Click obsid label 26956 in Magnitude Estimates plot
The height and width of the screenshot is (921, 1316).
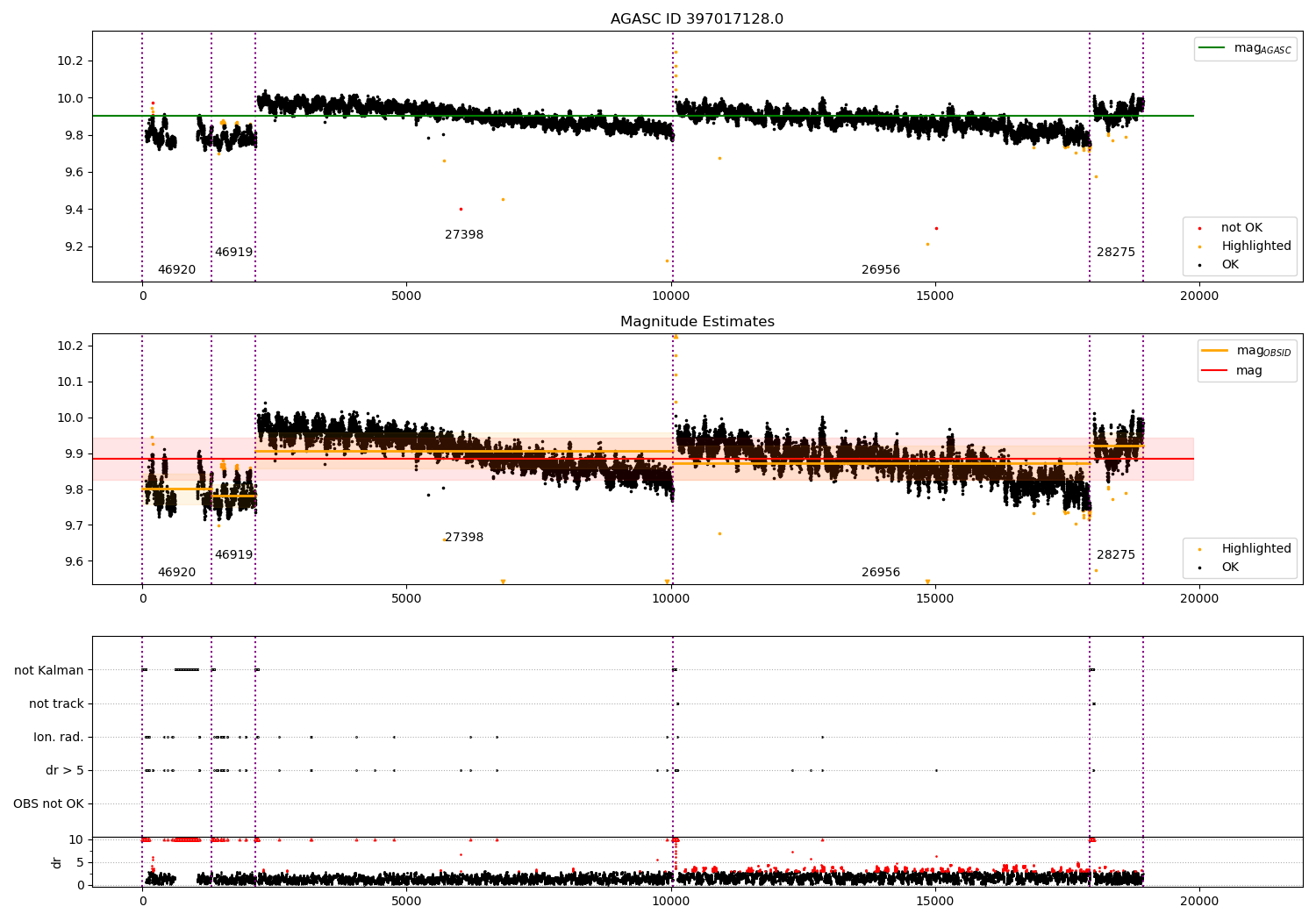point(881,573)
